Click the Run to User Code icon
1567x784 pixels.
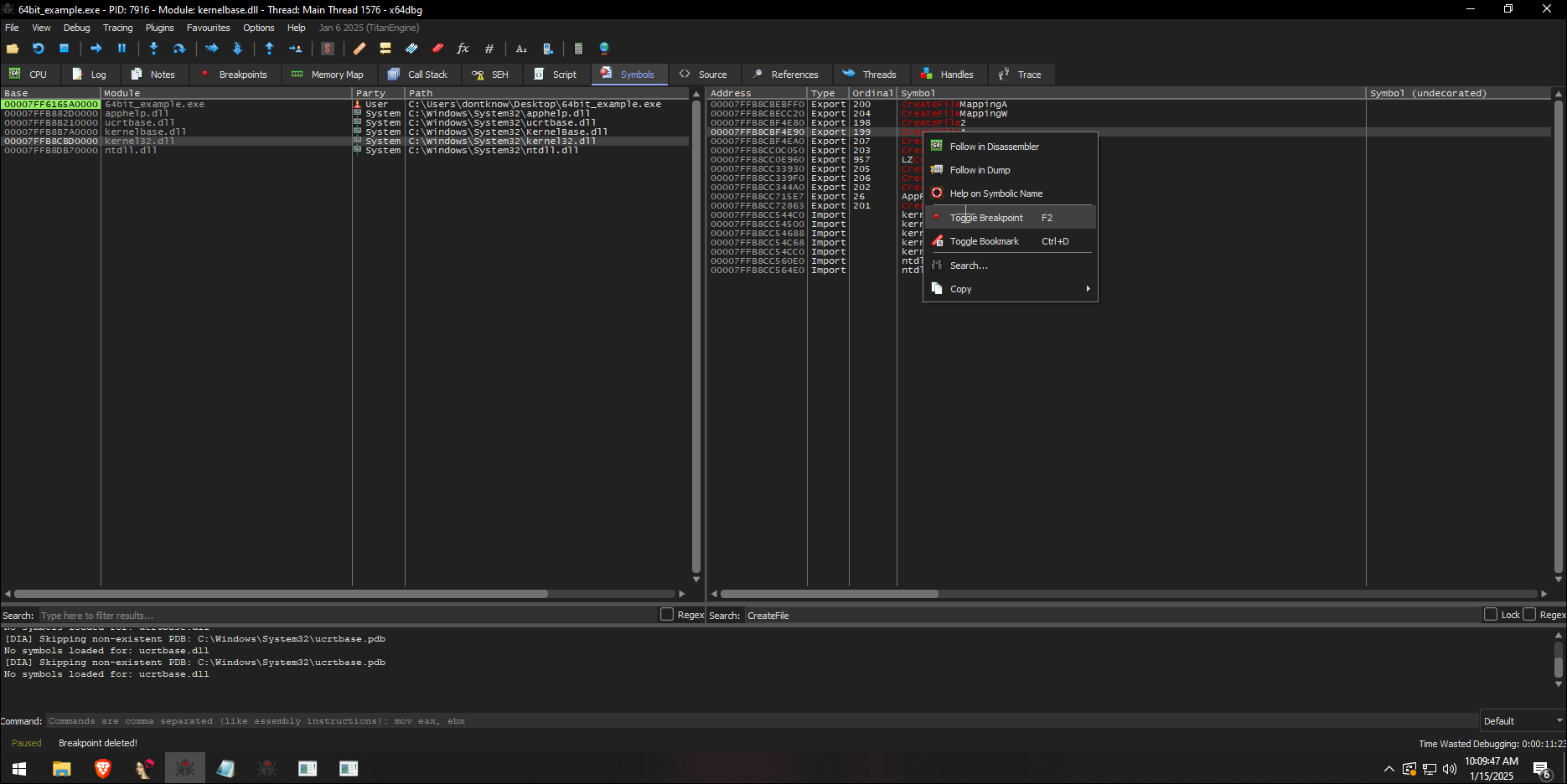coord(295,49)
